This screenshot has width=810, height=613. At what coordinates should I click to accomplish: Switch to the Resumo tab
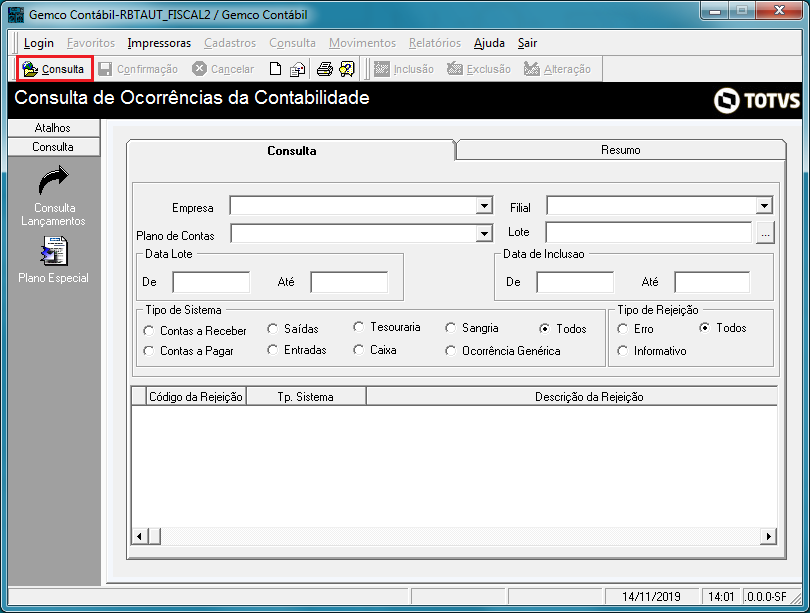coord(620,150)
